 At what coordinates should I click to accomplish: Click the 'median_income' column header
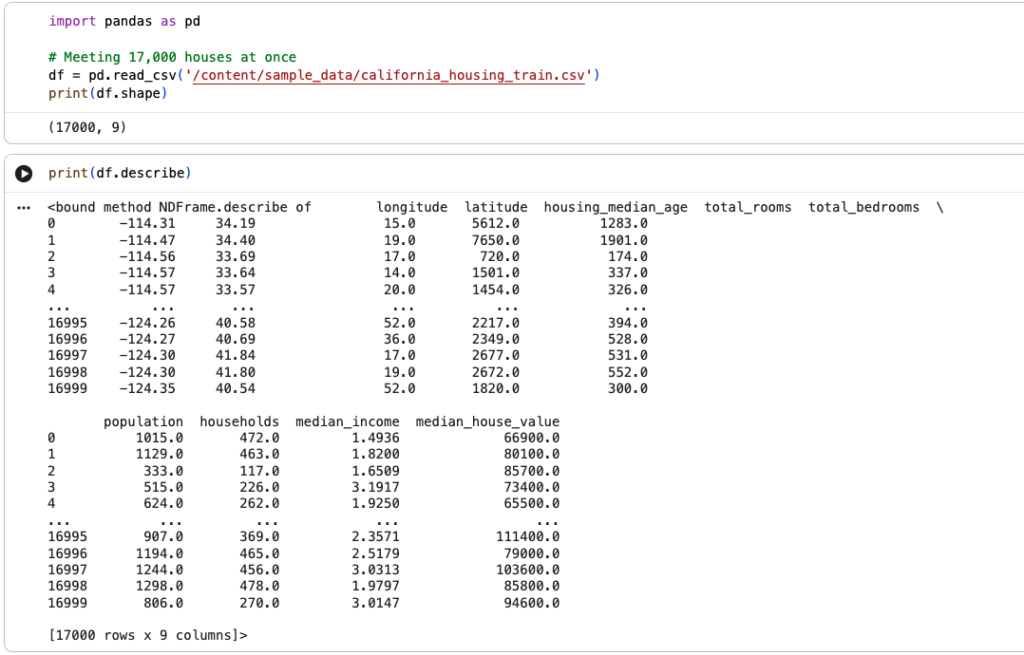[x=347, y=422]
